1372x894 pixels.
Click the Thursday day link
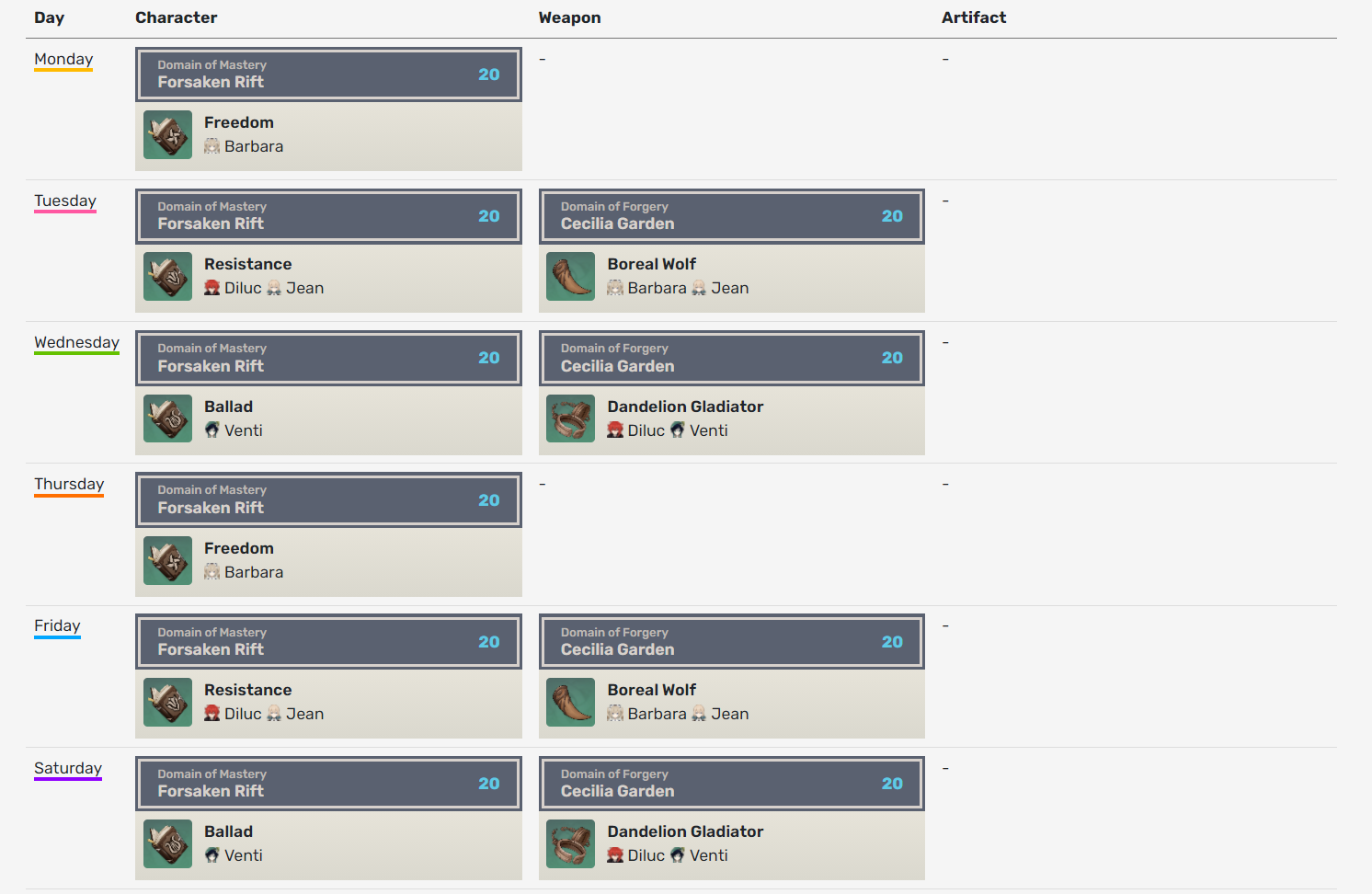pos(69,485)
